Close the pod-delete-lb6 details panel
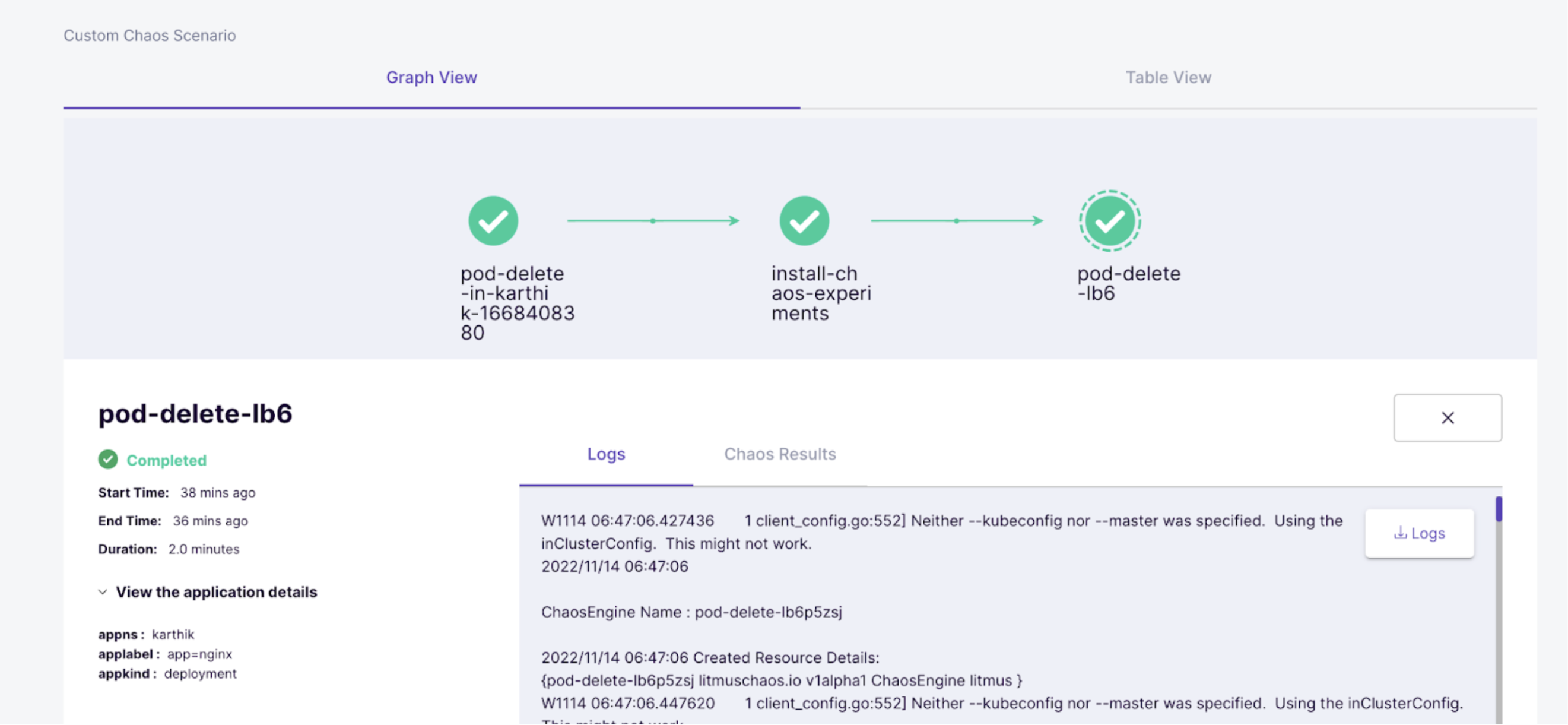This screenshot has height=725, width=1568. tap(1447, 418)
